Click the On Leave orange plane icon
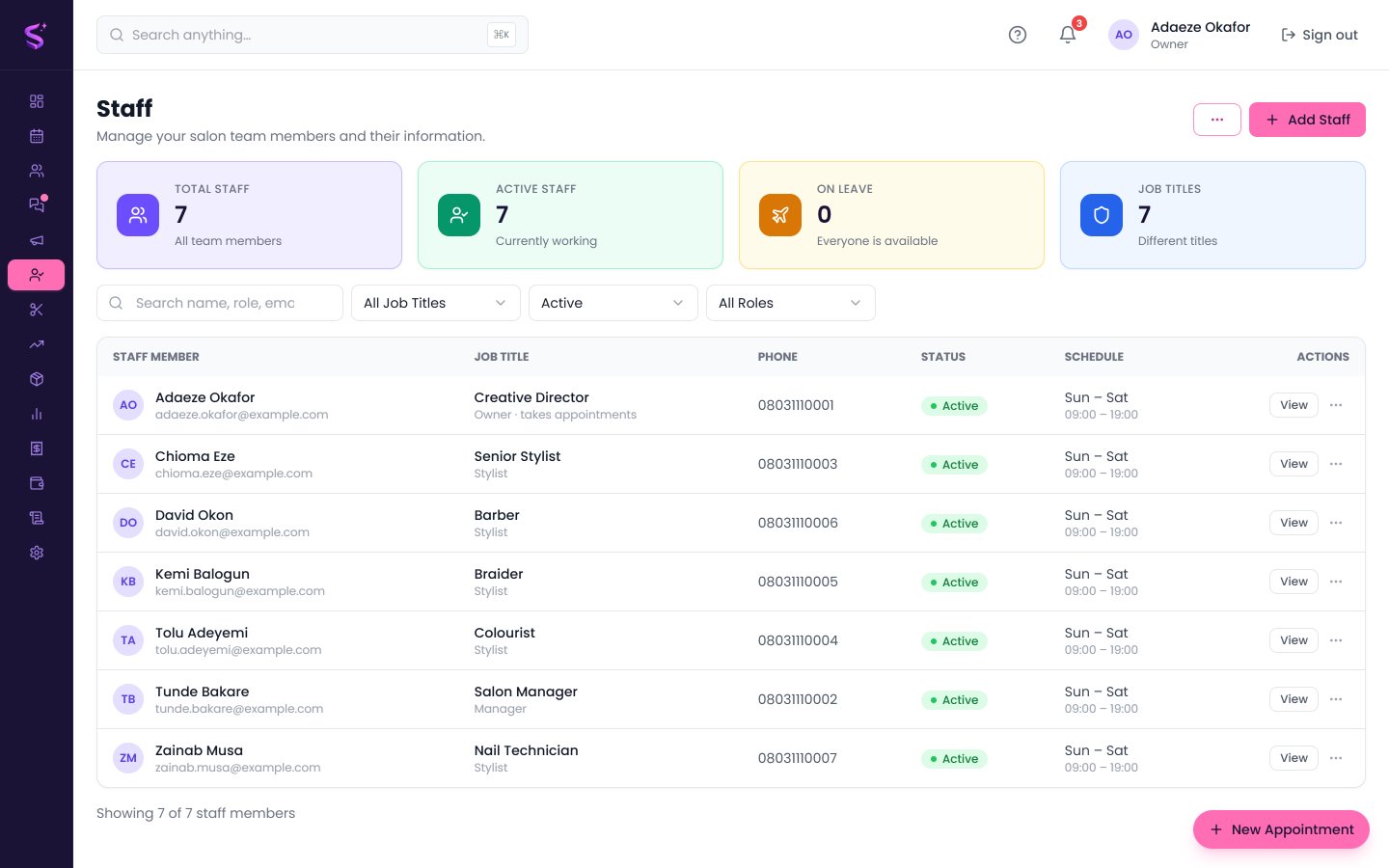1389x868 pixels. pyautogui.click(x=780, y=215)
